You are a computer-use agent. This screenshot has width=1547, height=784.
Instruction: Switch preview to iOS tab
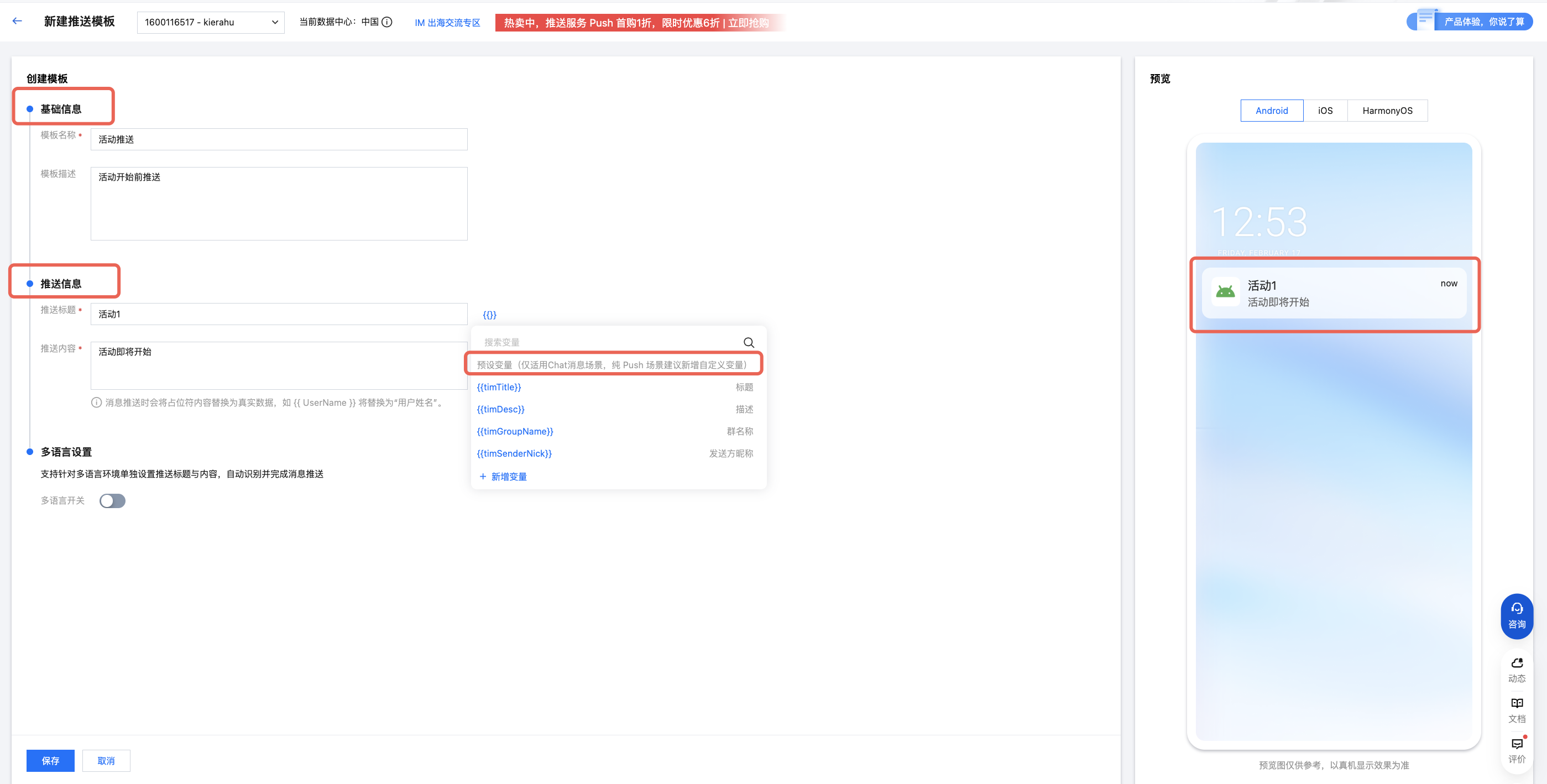[1325, 111]
